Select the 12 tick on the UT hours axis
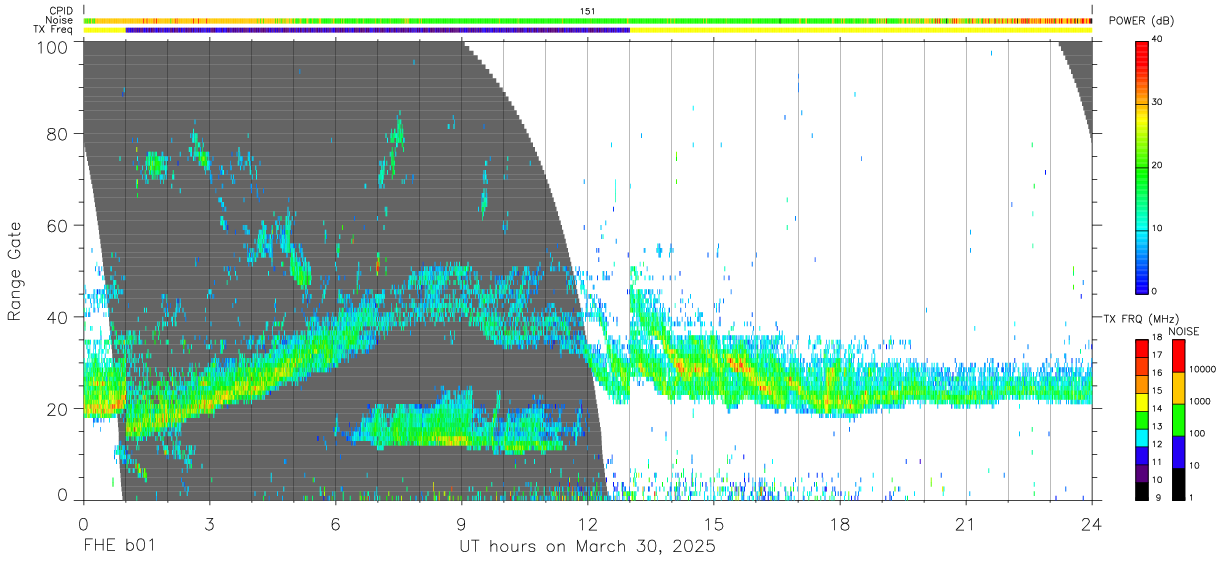1228x567 pixels. click(588, 524)
